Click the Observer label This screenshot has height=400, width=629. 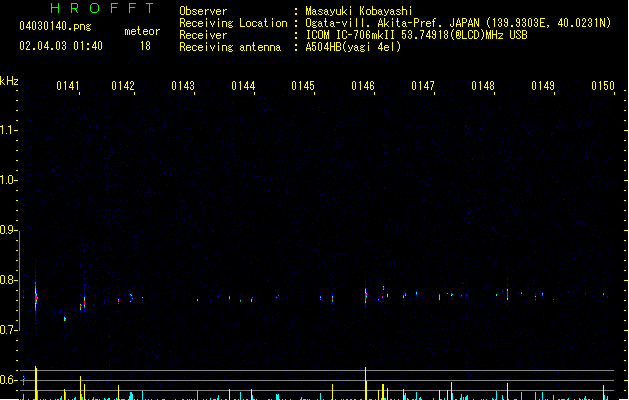pyautogui.click(x=203, y=11)
